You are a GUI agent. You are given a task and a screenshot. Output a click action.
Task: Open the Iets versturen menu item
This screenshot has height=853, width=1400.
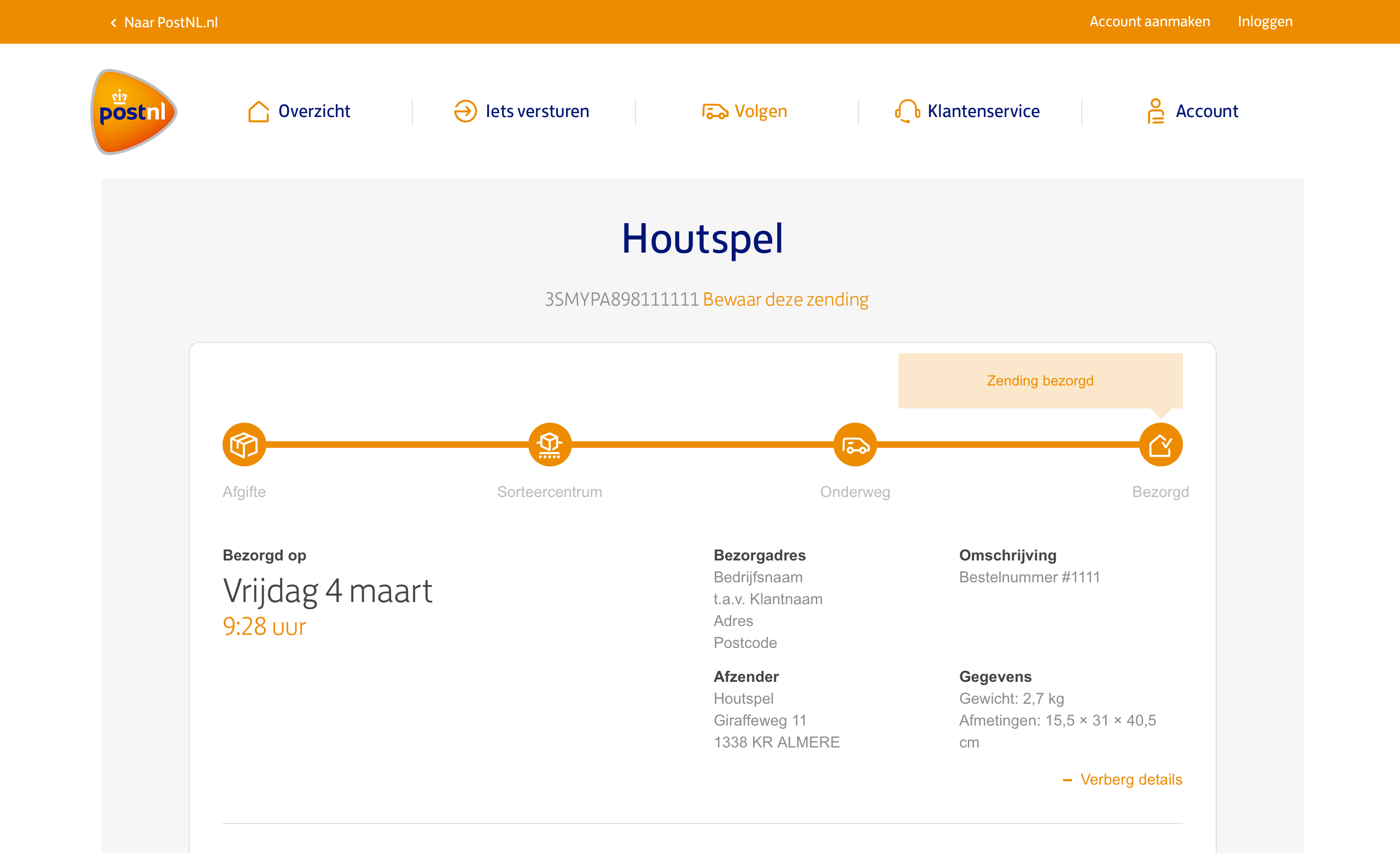coord(538,112)
